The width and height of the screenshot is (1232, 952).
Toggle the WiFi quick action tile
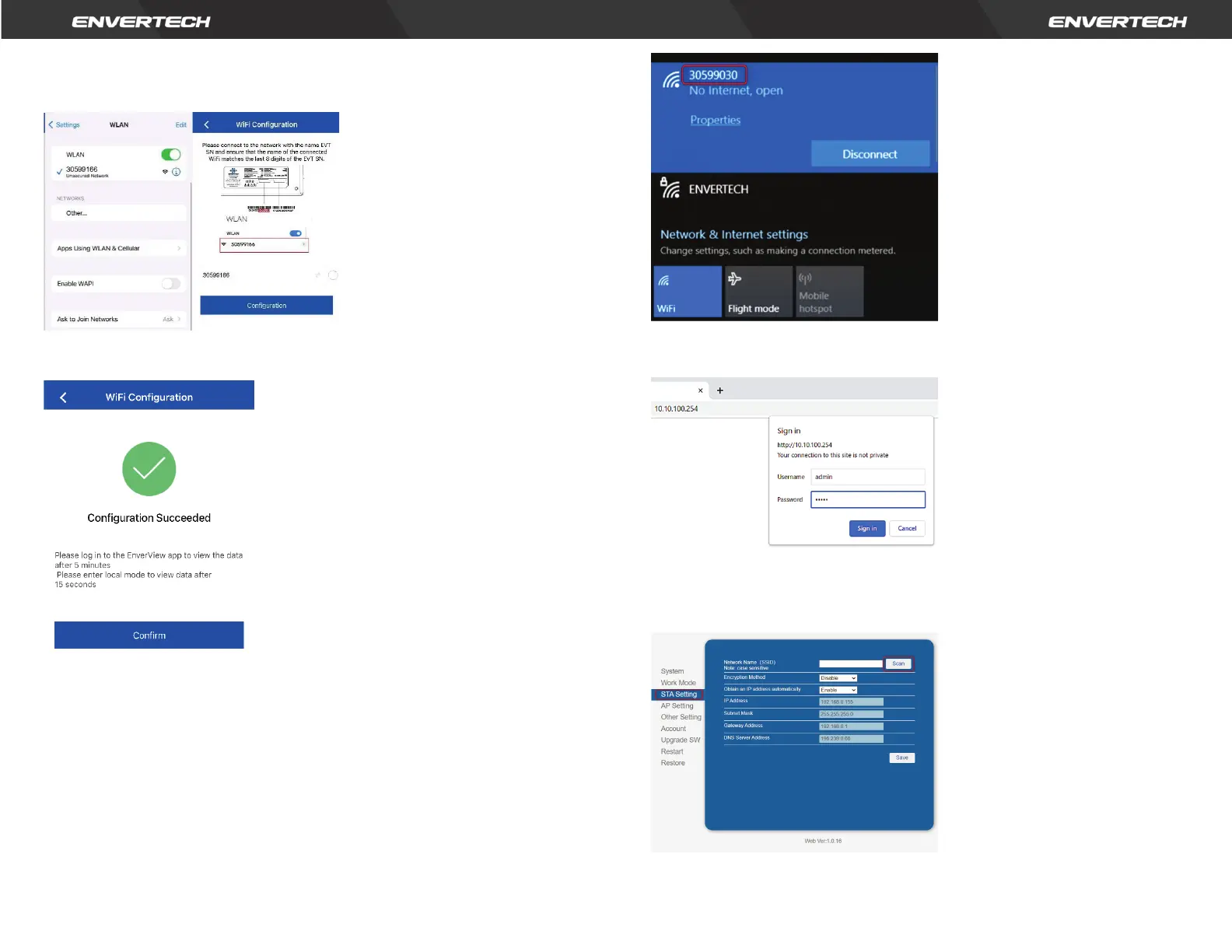(x=688, y=292)
